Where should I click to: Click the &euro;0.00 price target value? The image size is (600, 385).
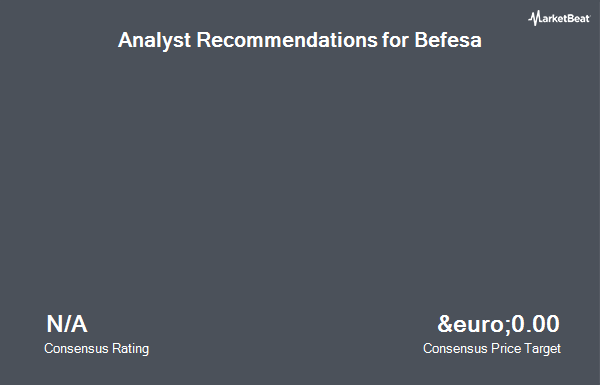[x=499, y=324]
